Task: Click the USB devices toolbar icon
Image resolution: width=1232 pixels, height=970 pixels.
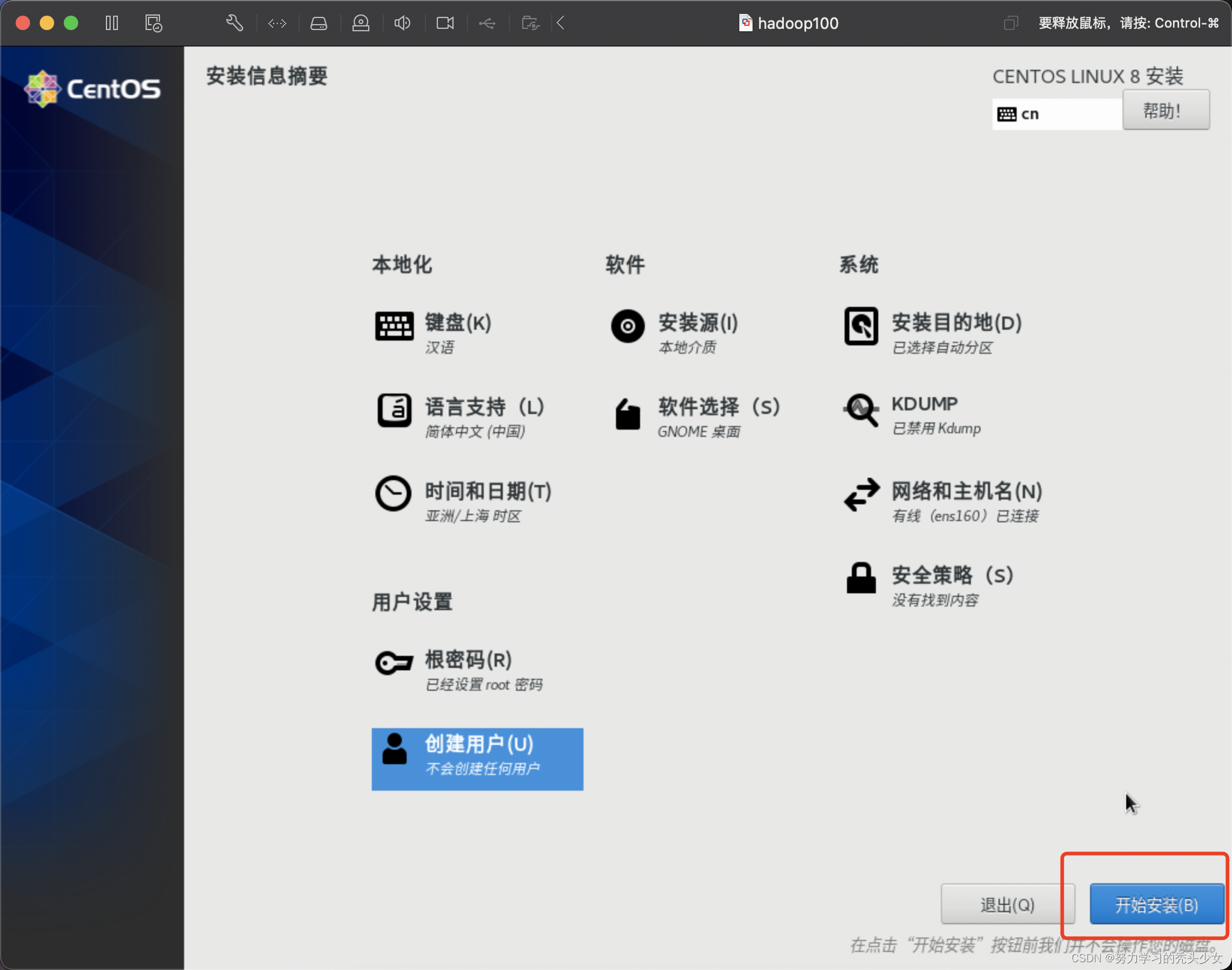Action: pyautogui.click(x=487, y=23)
